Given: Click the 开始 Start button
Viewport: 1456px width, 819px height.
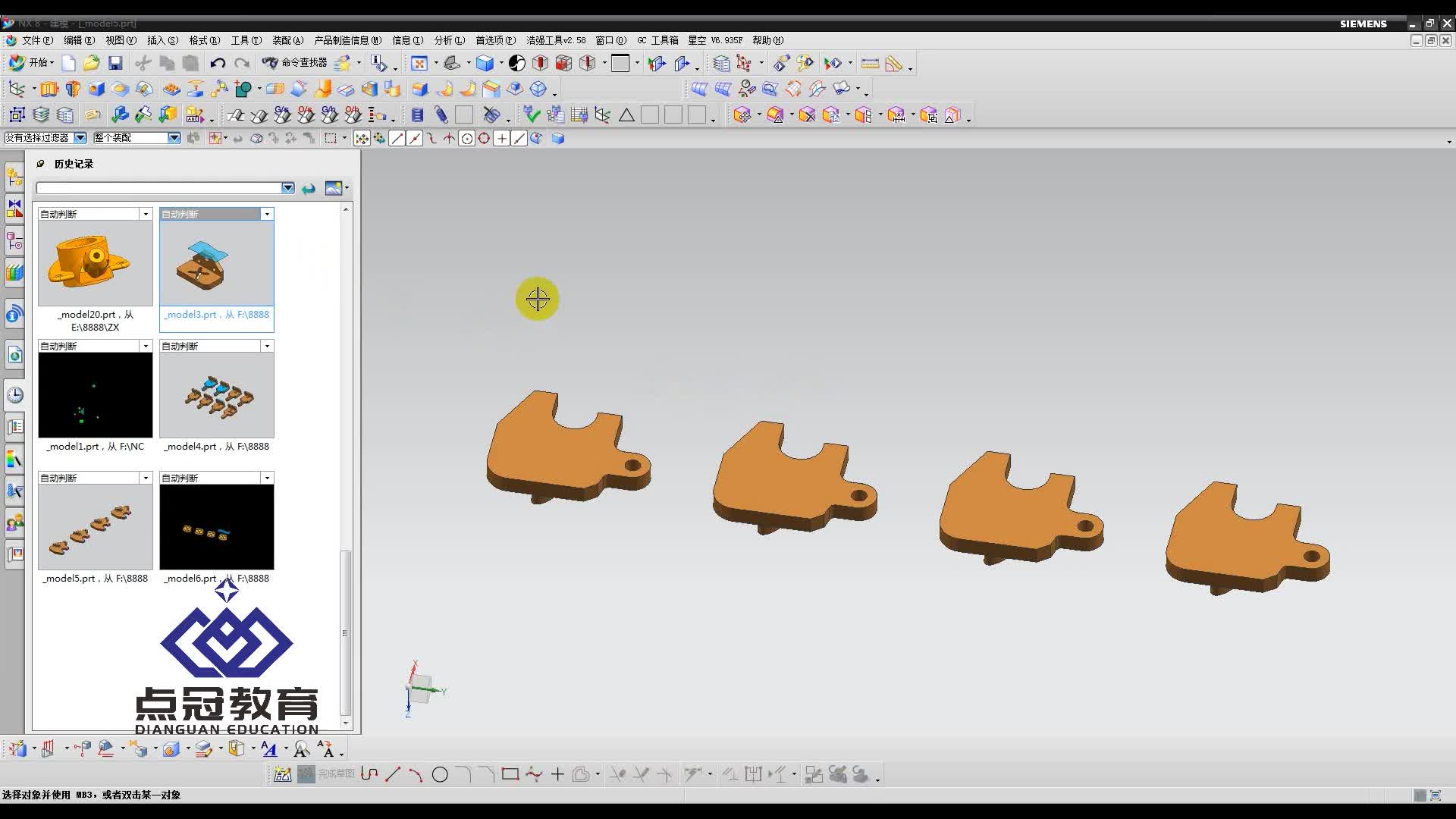Looking at the screenshot, I should [x=30, y=63].
